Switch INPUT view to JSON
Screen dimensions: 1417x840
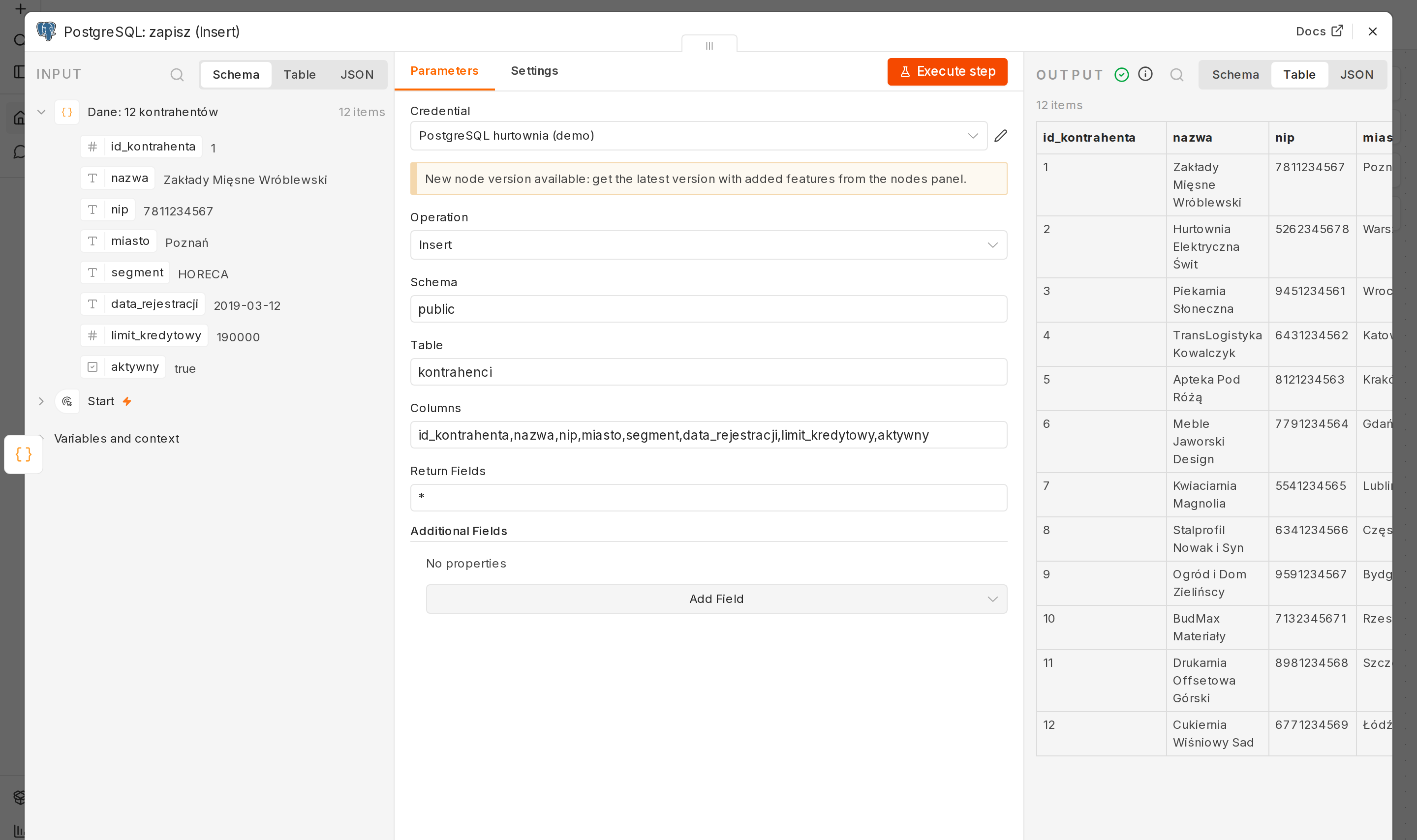pyautogui.click(x=357, y=75)
